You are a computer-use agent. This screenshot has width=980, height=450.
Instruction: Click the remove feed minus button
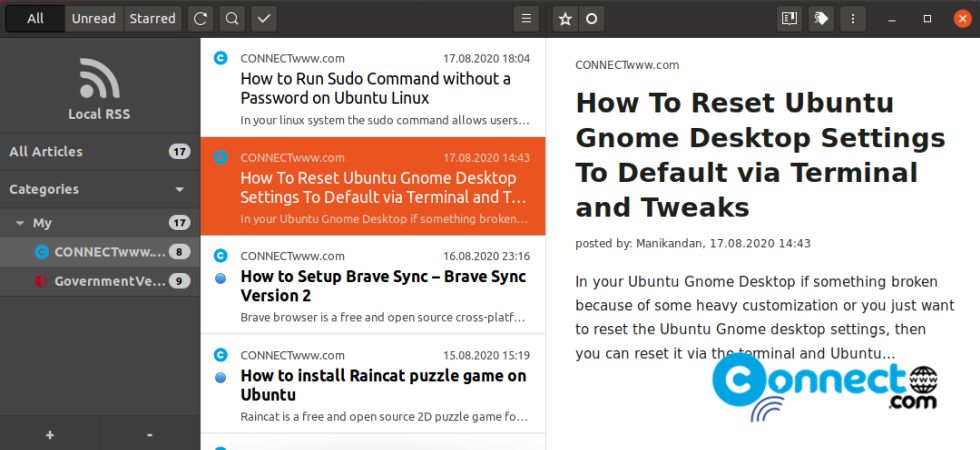click(149, 434)
